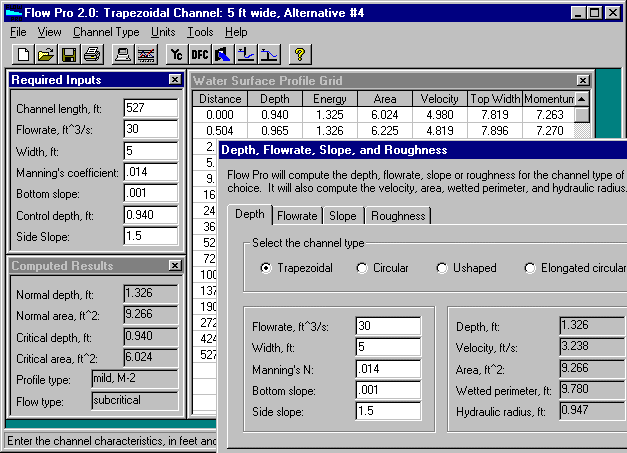Switch to the Flowrate tab

coord(297,216)
